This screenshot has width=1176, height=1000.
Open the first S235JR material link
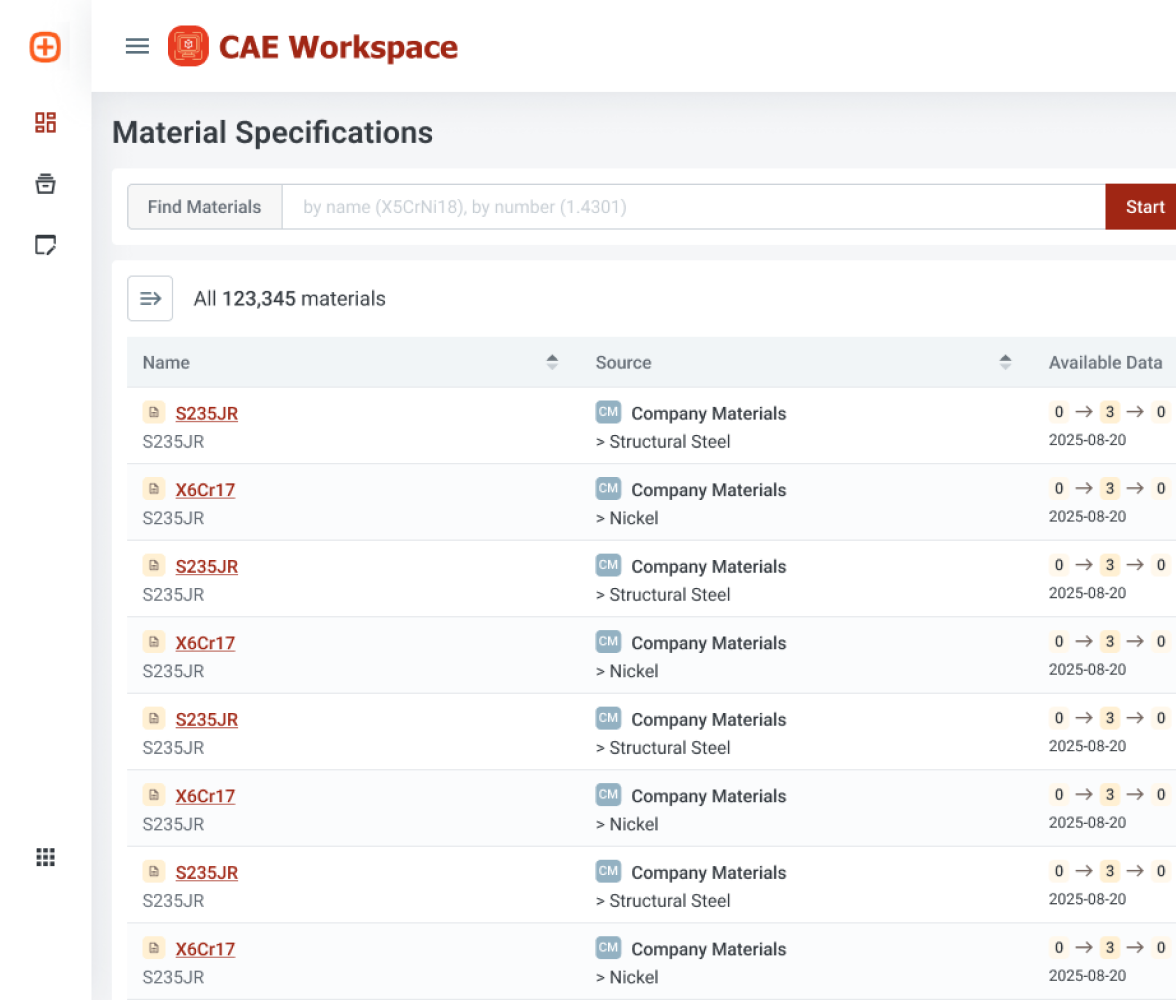(x=206, y=414)
